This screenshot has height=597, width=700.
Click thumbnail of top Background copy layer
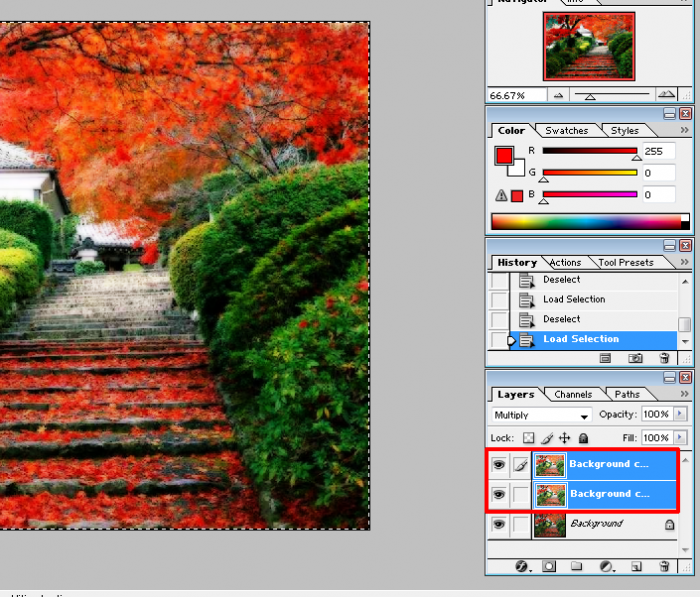click(550, 465)
